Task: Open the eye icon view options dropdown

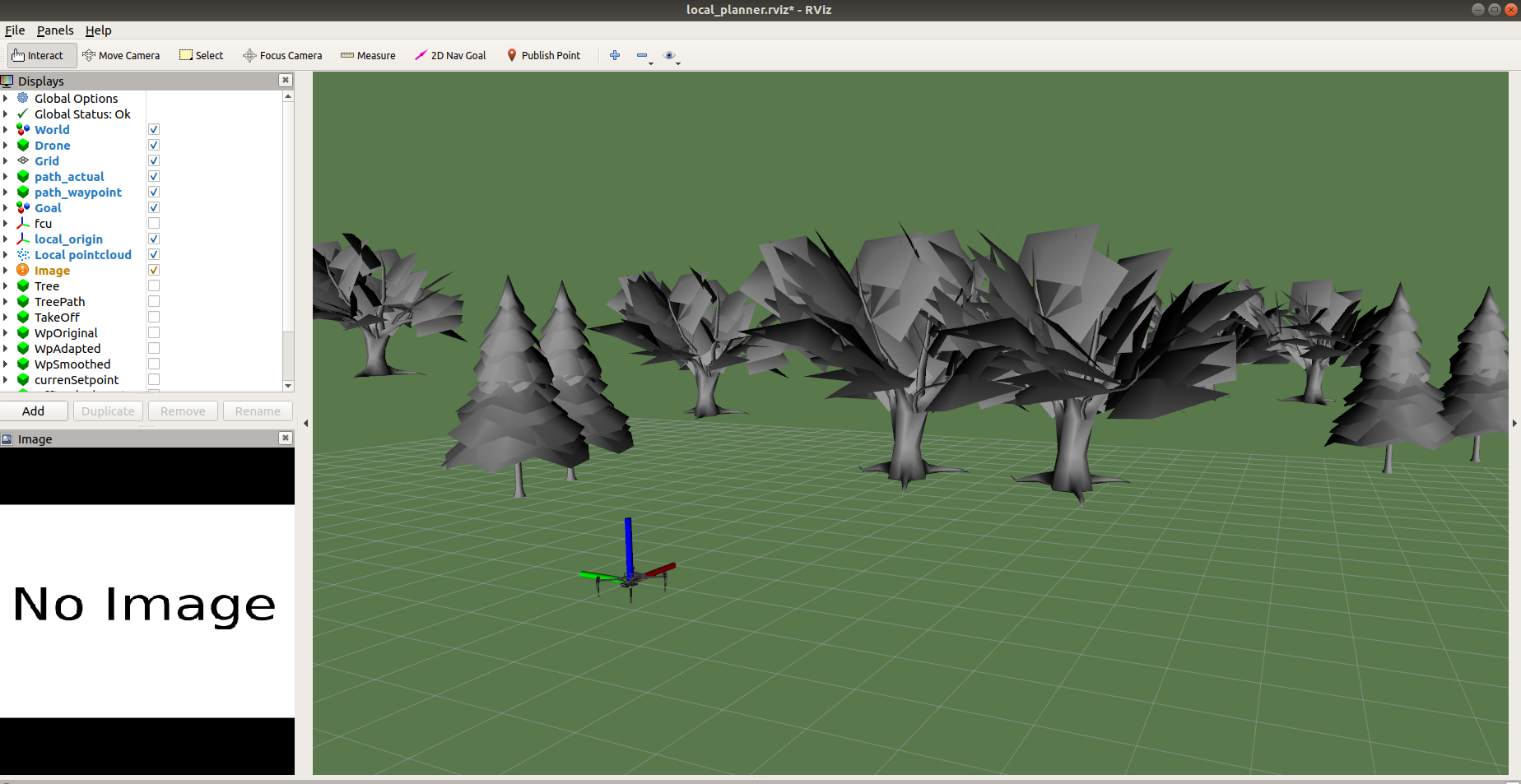Action: coord(670,56)
